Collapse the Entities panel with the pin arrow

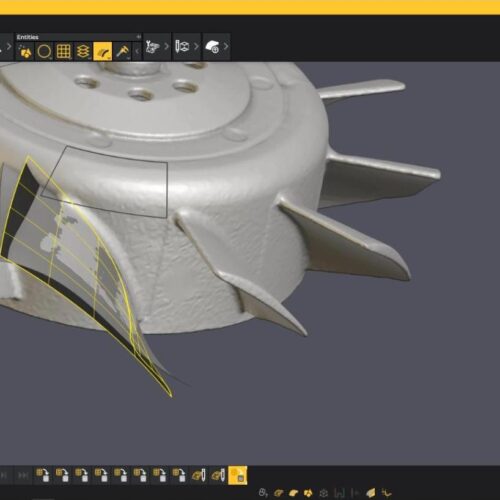(x=138, y=37)
